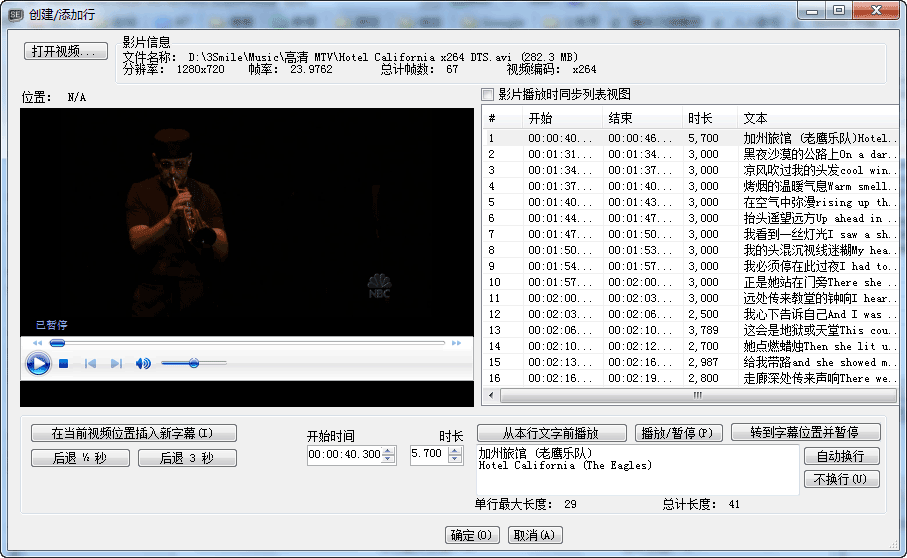Sort list by the 开始 column header
Viewport: 907px width, 558px height.
(x=562, y=119)
